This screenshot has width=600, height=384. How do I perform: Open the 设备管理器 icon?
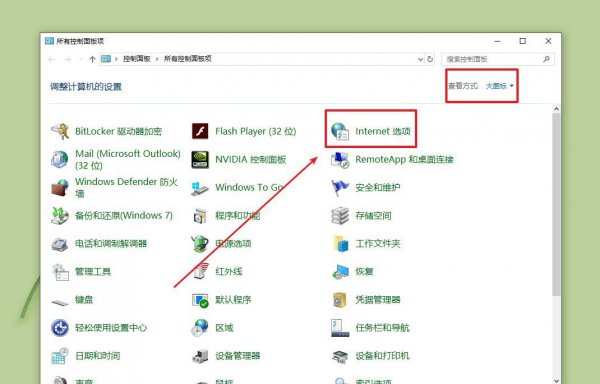tap(200, 356)
